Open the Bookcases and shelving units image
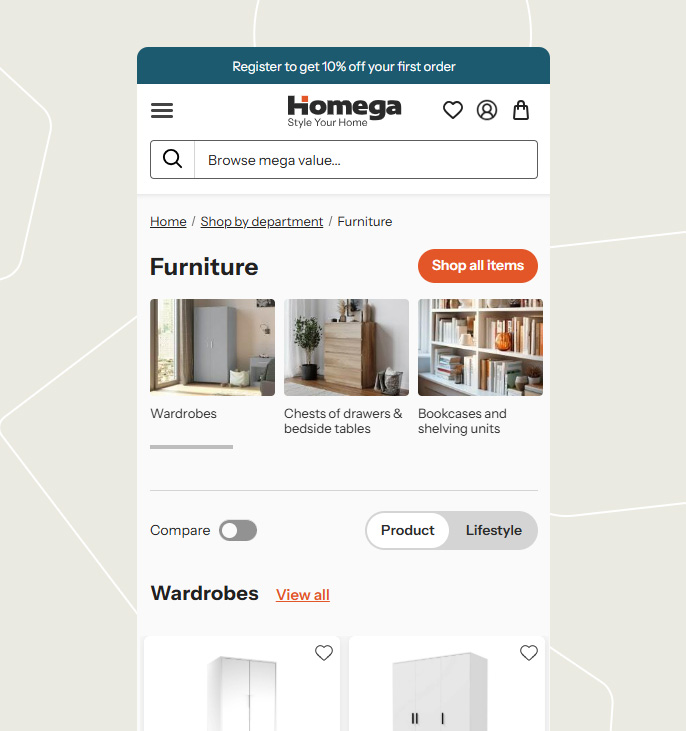 coord(480,347)
